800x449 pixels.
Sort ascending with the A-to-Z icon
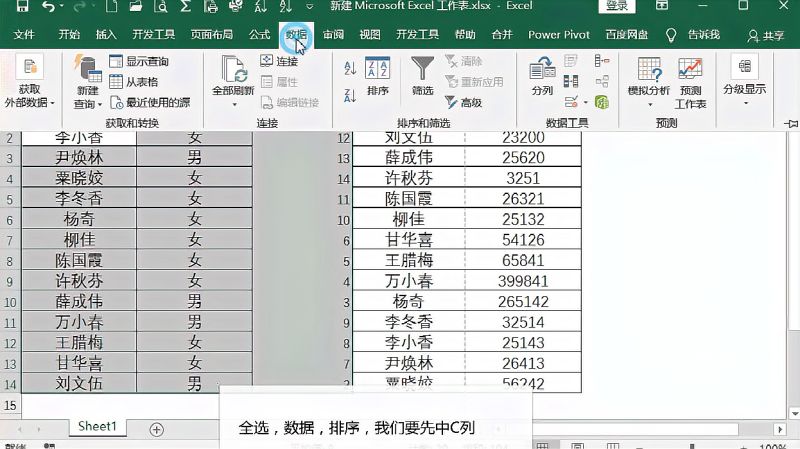[x=350, y=68]
